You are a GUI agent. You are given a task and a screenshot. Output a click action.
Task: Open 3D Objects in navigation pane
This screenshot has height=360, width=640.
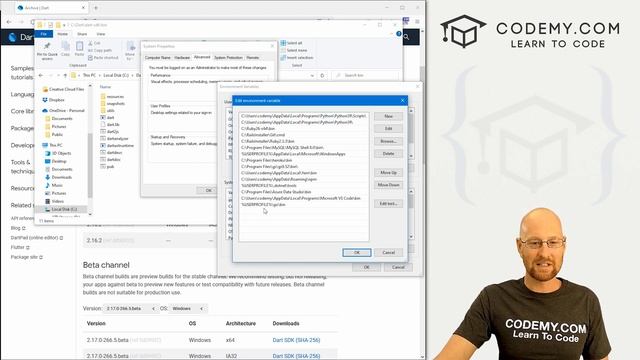click(58, 153)
